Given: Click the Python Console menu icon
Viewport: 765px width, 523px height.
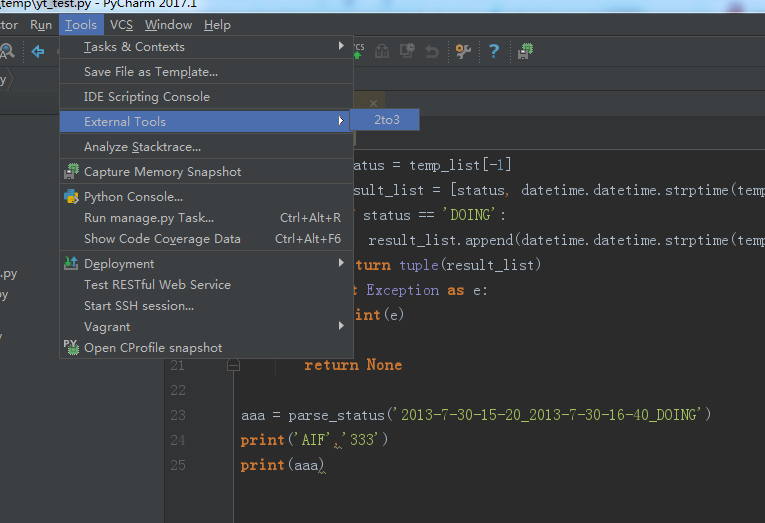Looking at the screenshot, I should pos(71,197).
